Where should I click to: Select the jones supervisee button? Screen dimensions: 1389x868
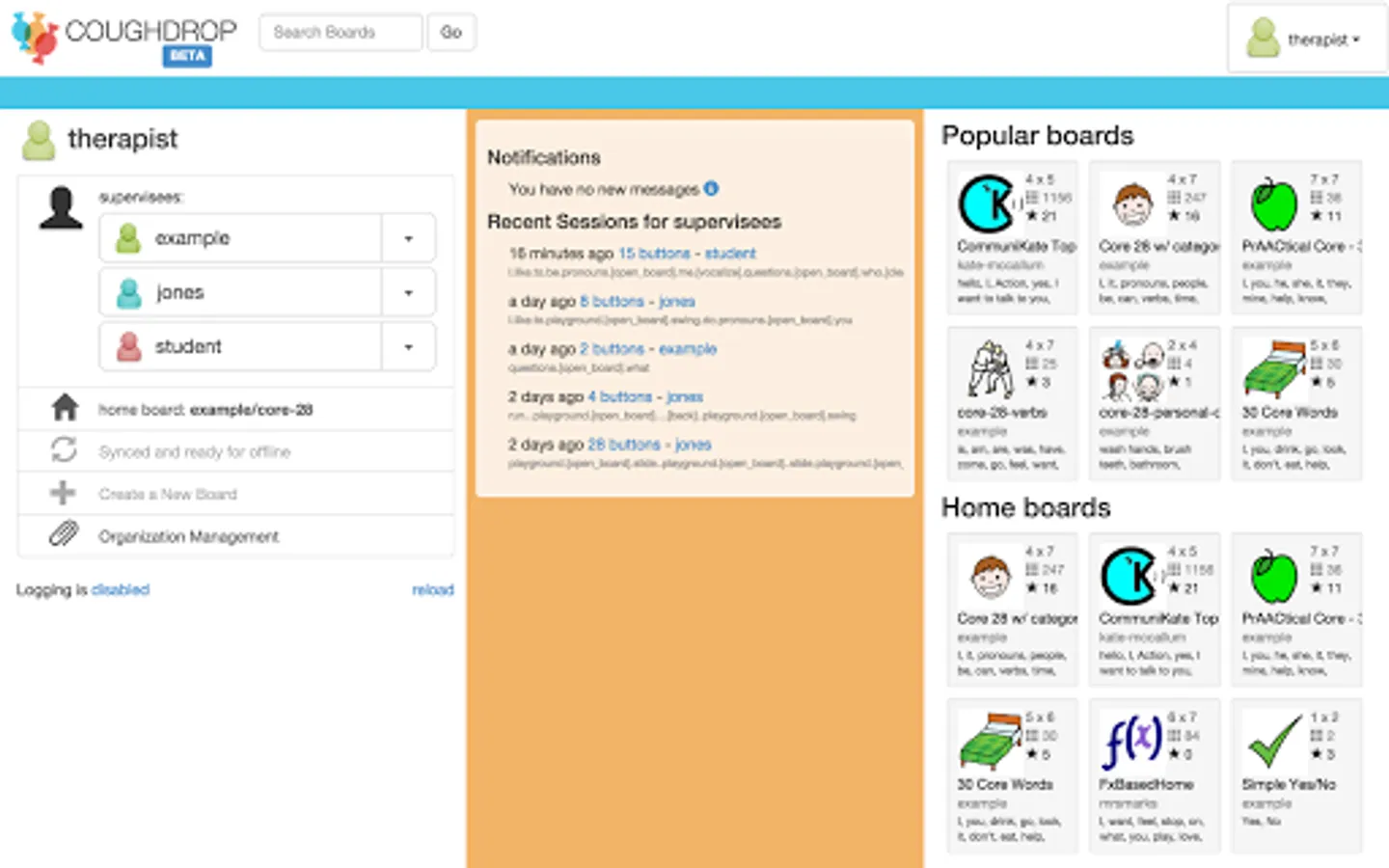coord(240,292)
